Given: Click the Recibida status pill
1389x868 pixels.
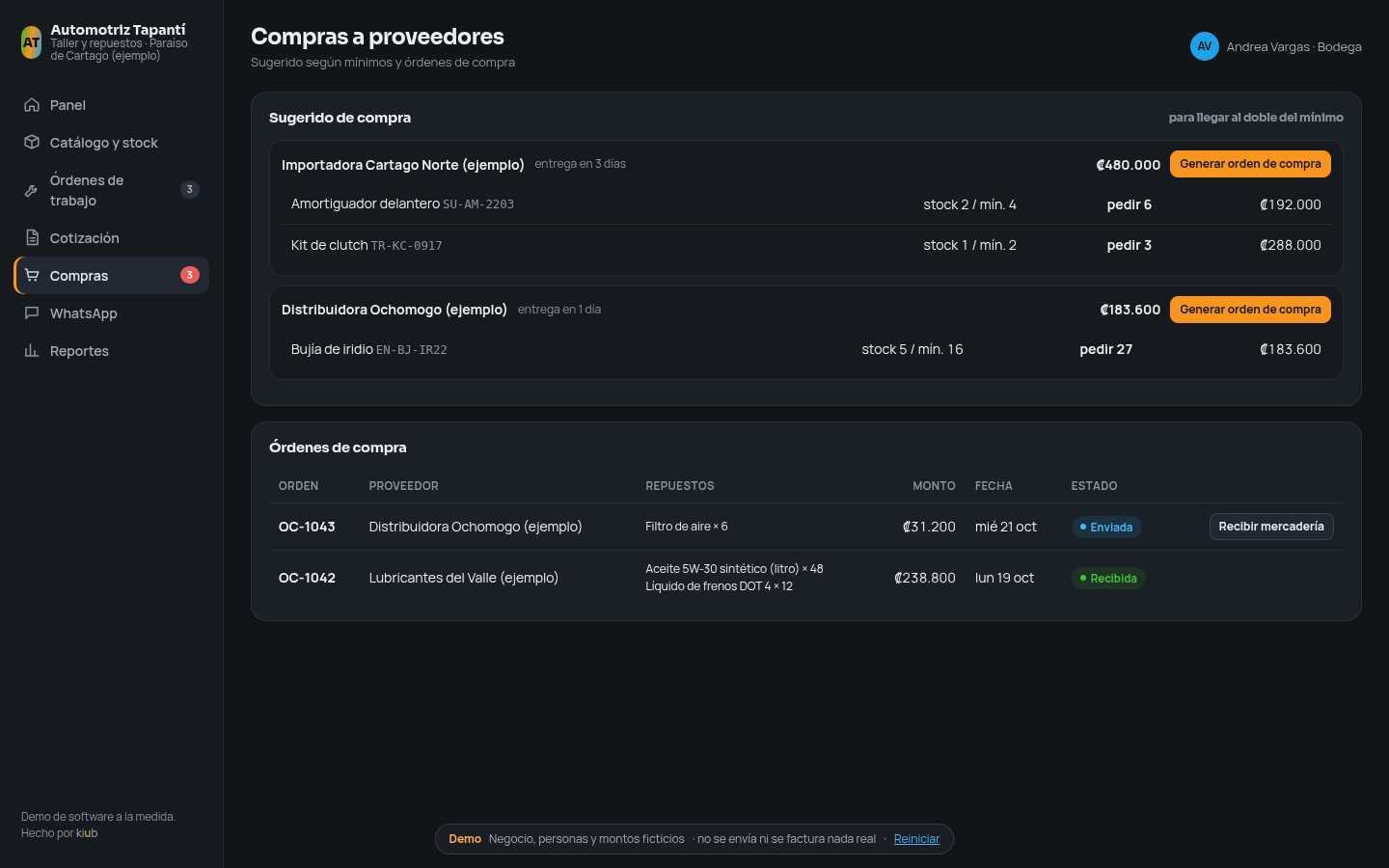Looking at the screenshot, I should click(x=1108, y=579).
